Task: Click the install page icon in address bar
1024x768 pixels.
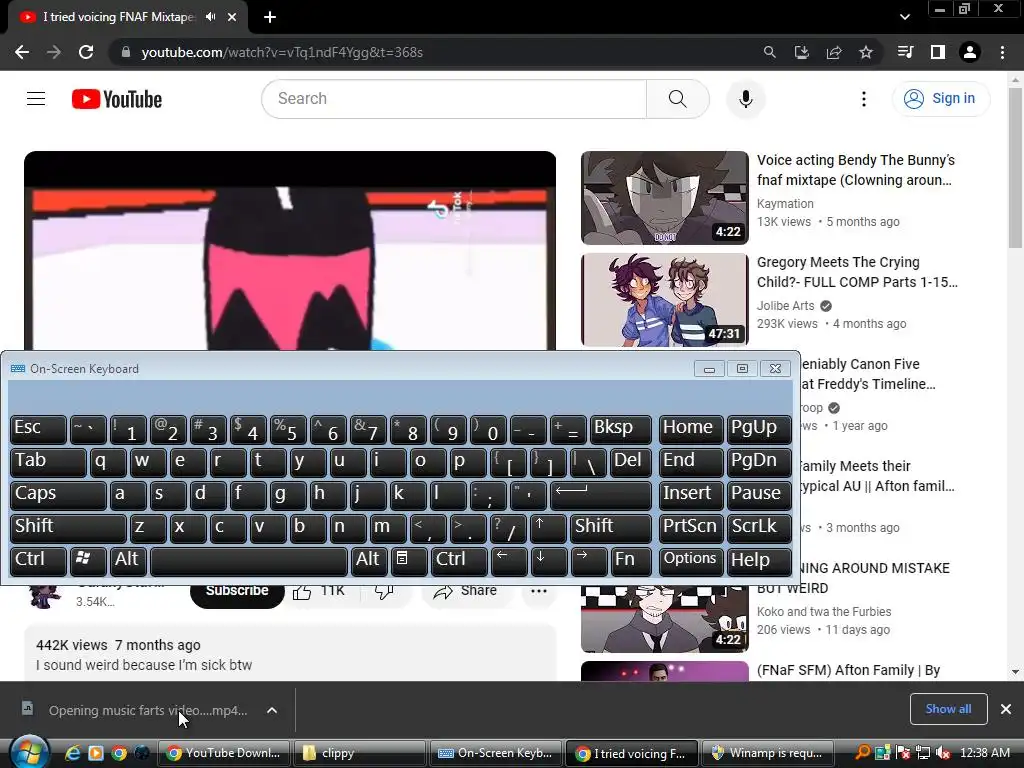Action: point(802,52)
